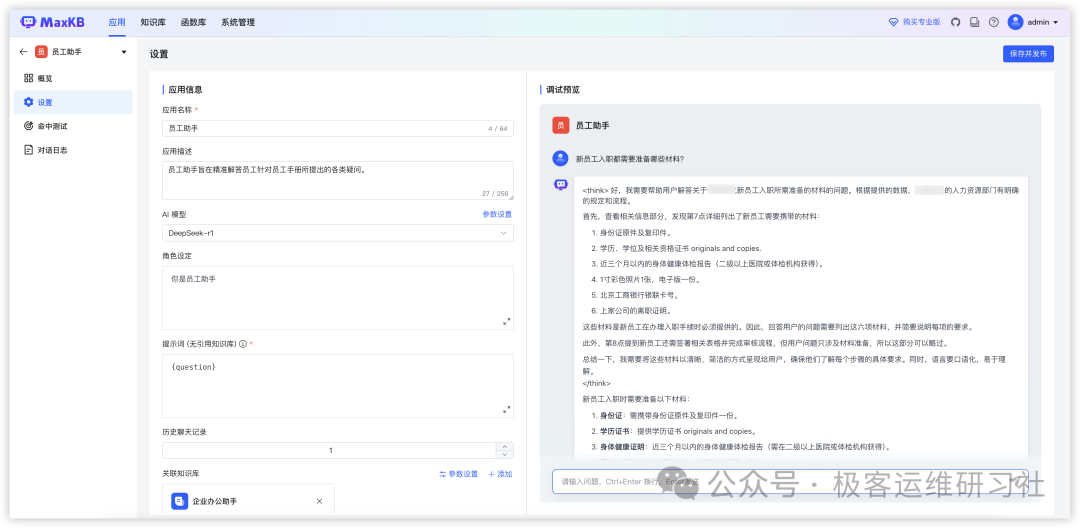Click the 应用信息 section heading
Screen dimensions: 1080x528
pyautogui.click(x=185, y=89)
